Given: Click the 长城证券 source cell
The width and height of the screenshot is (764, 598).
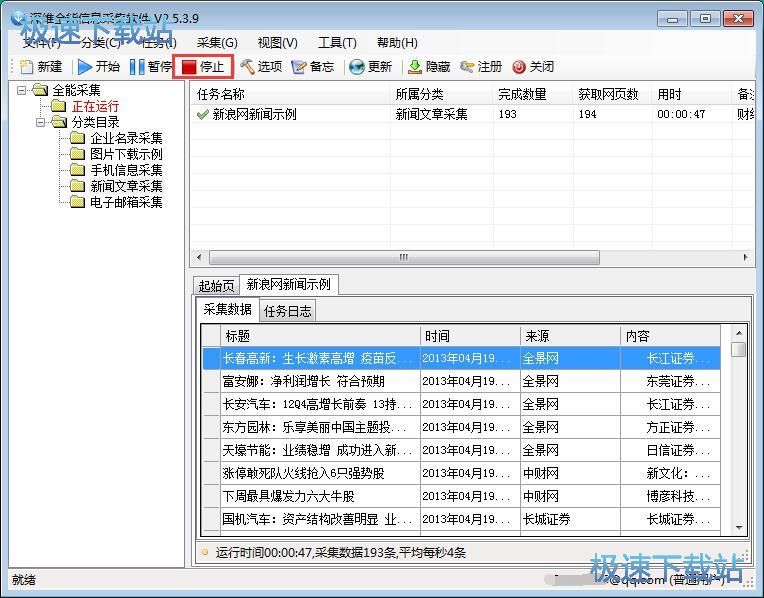Looking at the screenshot, I should point(571,519).
